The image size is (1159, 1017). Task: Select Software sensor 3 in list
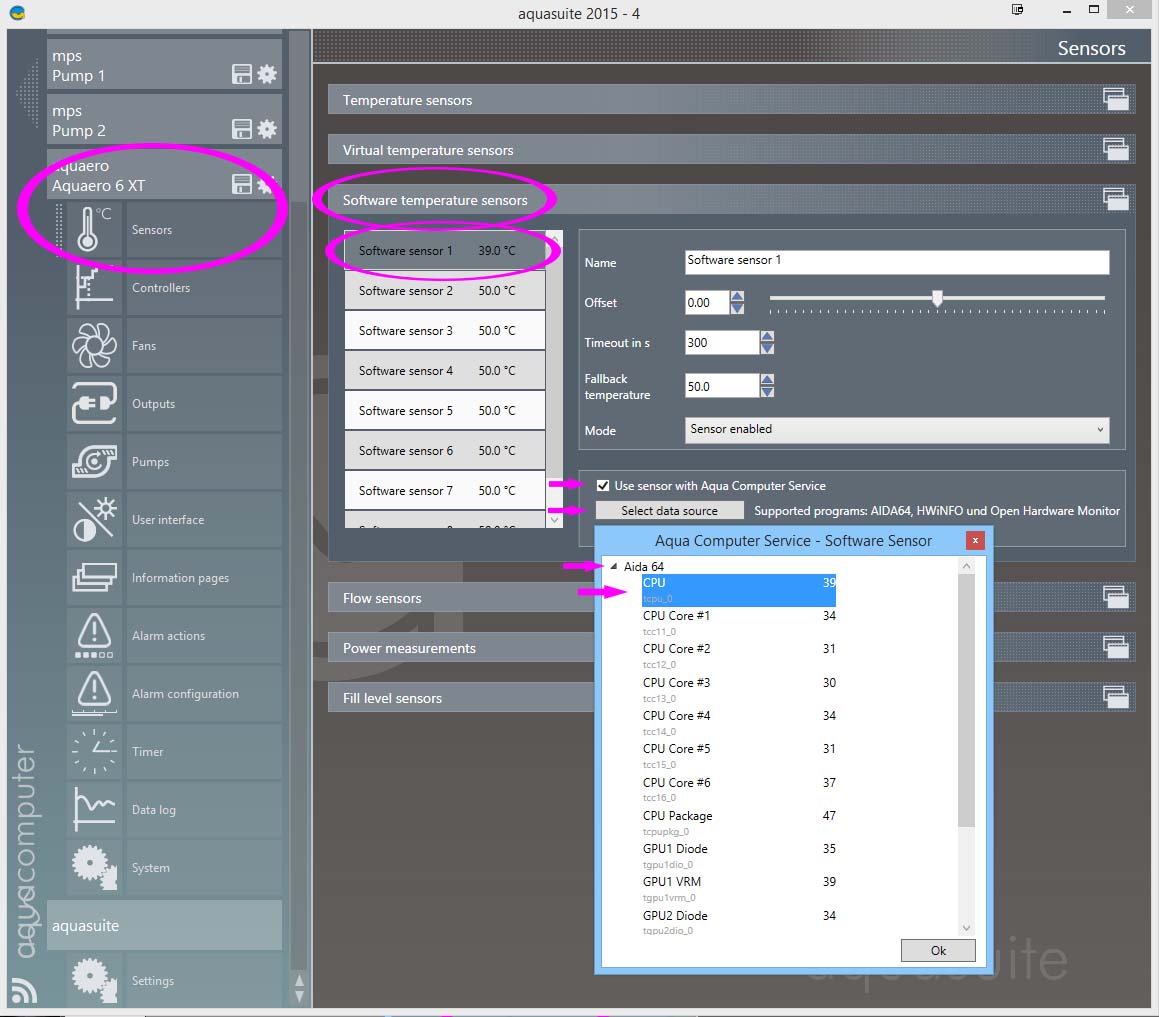click(x=444, y=331)
